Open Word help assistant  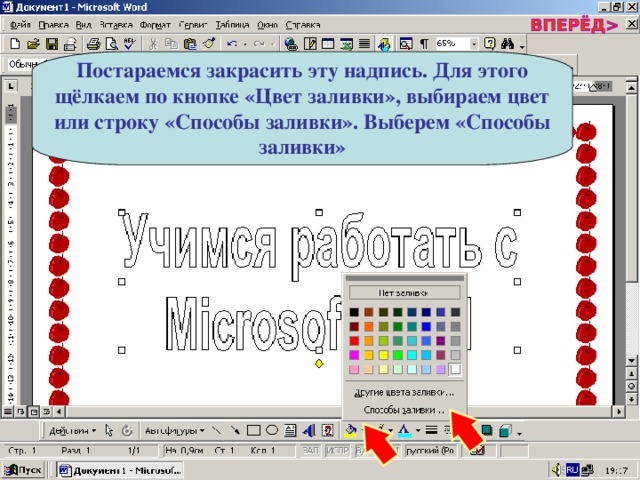(489, 43)
